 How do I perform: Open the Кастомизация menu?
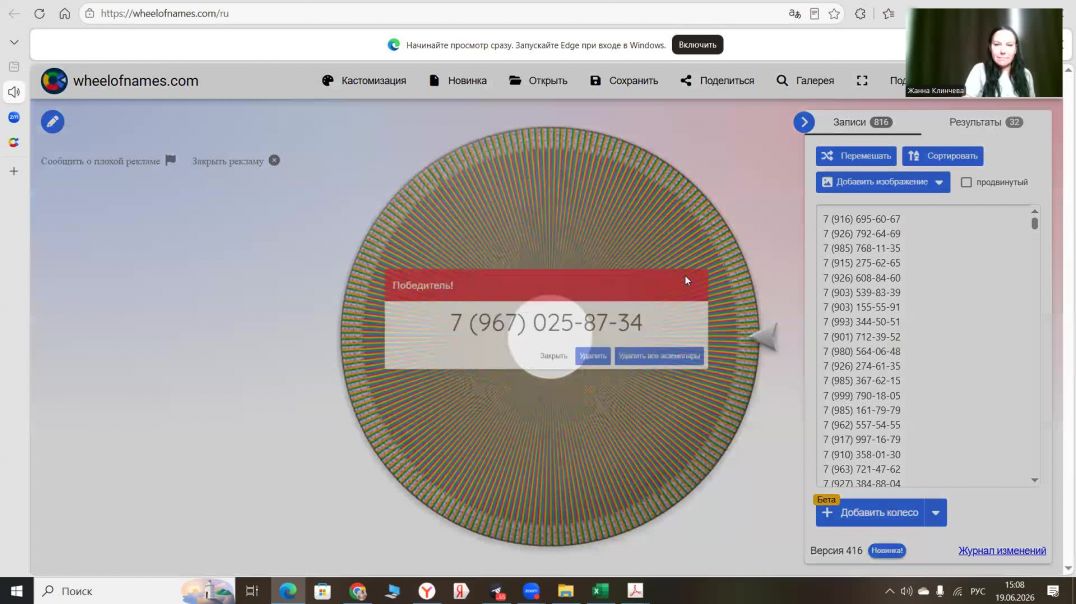pyautogui.click(x=364, y=81)
